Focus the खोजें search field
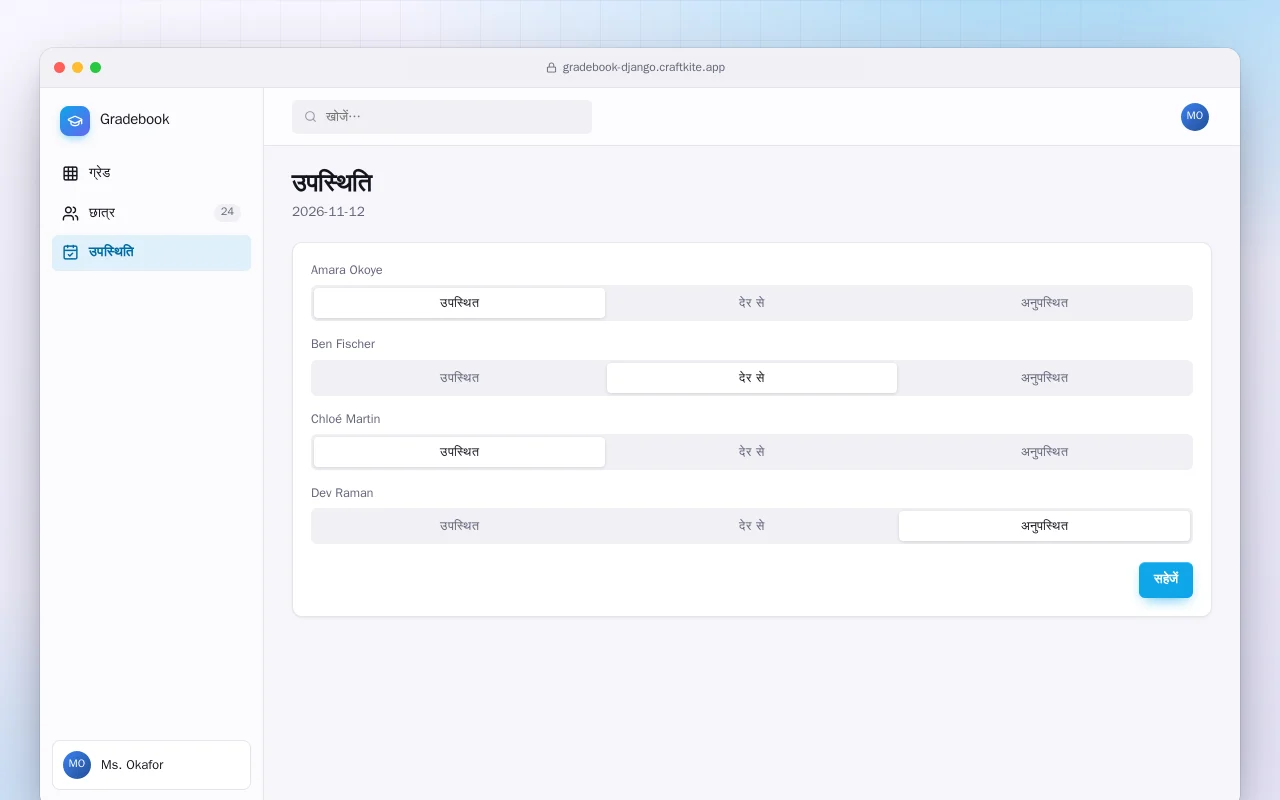This screenshot has width=1280, height=800. click(x=442, y=117)
